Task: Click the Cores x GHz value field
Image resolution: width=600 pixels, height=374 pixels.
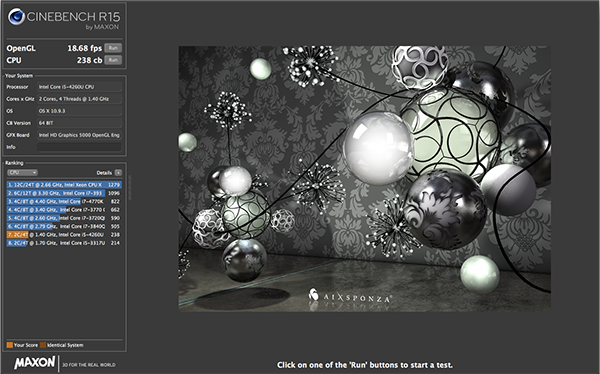Action: (79, 99)
